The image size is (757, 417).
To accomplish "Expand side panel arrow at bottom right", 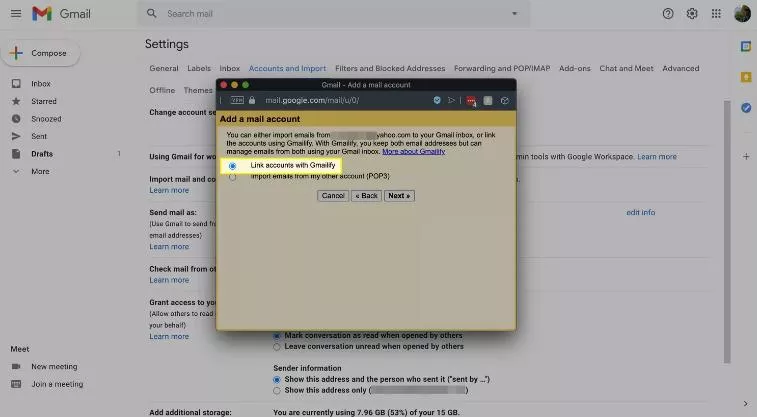I will (746, 403).
